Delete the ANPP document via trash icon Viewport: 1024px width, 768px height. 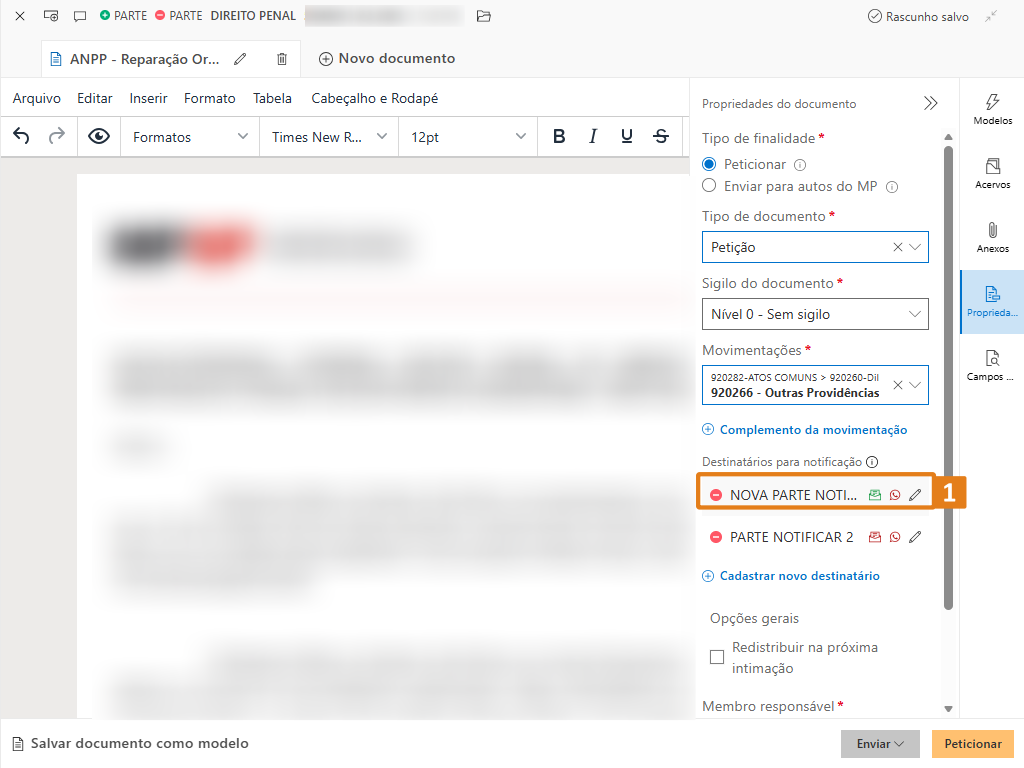pyautogui.click(x=282, y=59)
